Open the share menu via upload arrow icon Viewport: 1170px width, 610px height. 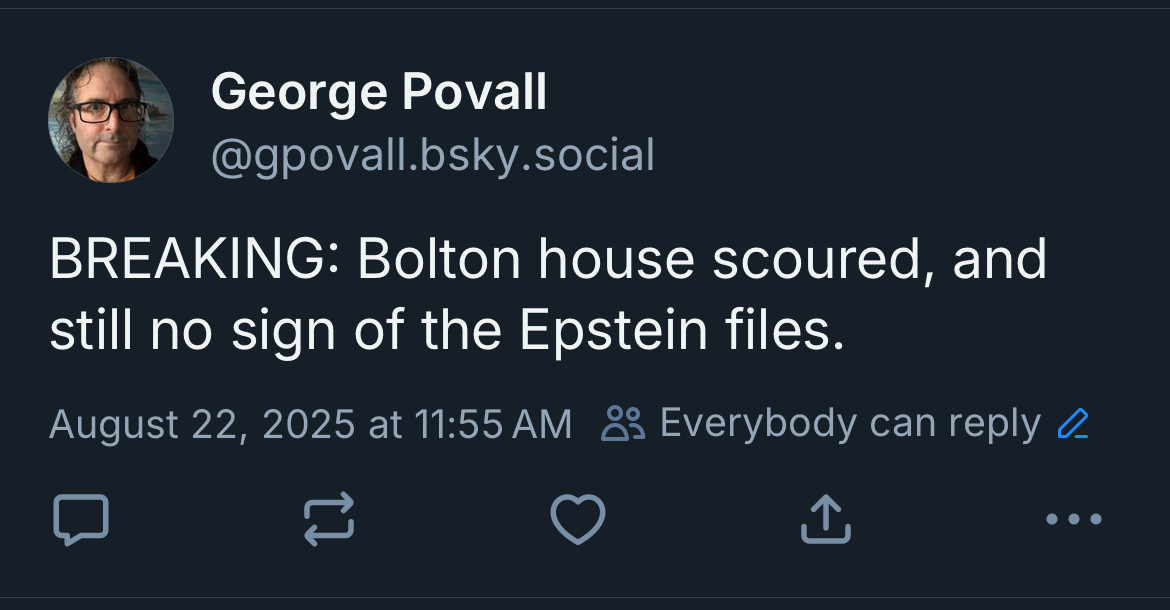(x=825, y=519)
